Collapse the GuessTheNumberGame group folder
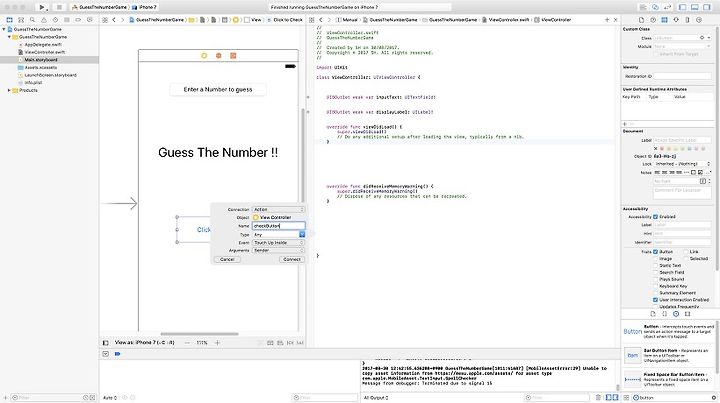This screenshot has height=403, width=720. pos(9,37)
